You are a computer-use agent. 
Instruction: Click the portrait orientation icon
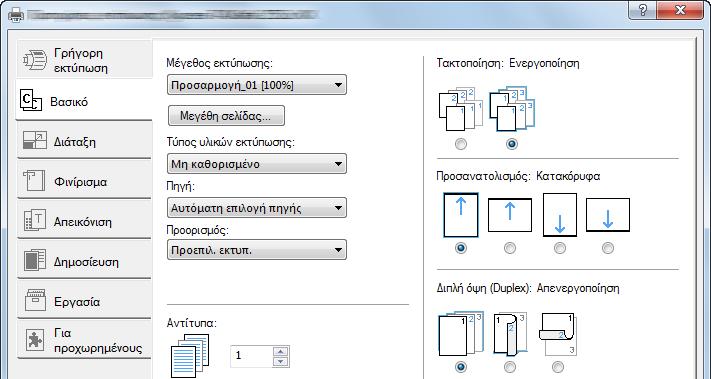coord(461,215)
